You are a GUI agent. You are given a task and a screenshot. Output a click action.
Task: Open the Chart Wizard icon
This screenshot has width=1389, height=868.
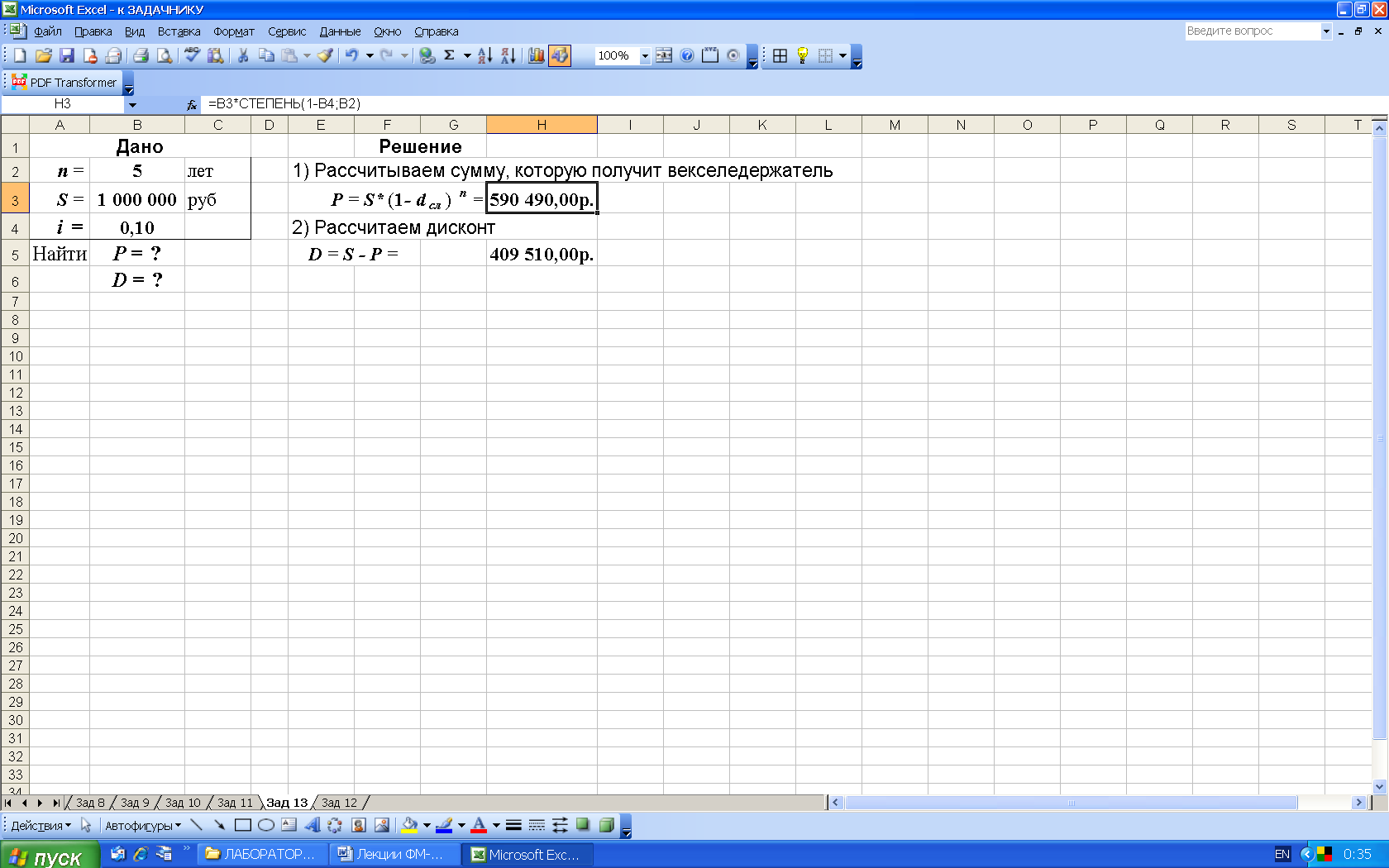pyautogui.click(x=537, y=55)
